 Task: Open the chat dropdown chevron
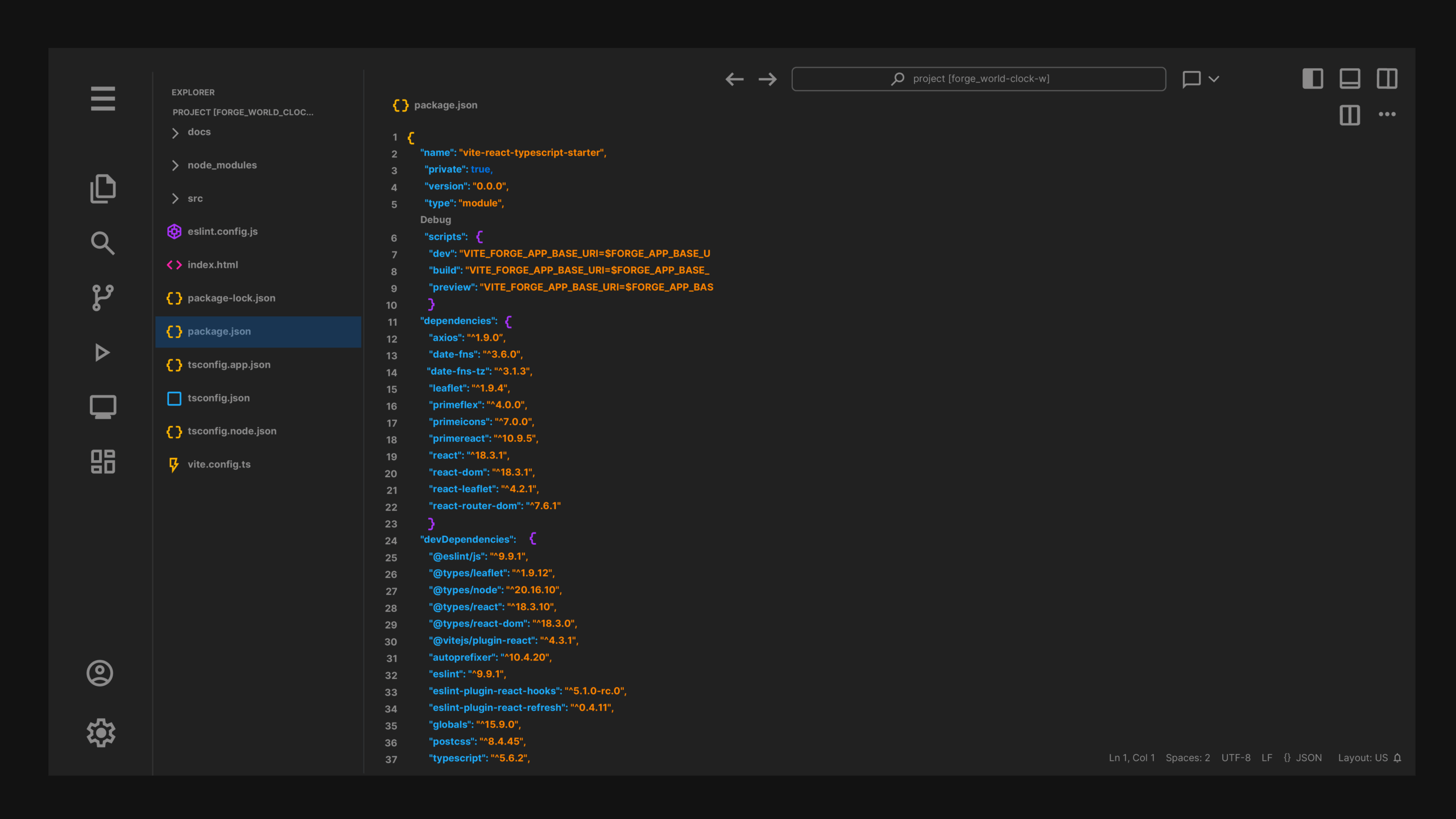click(x=1214, y=79)
